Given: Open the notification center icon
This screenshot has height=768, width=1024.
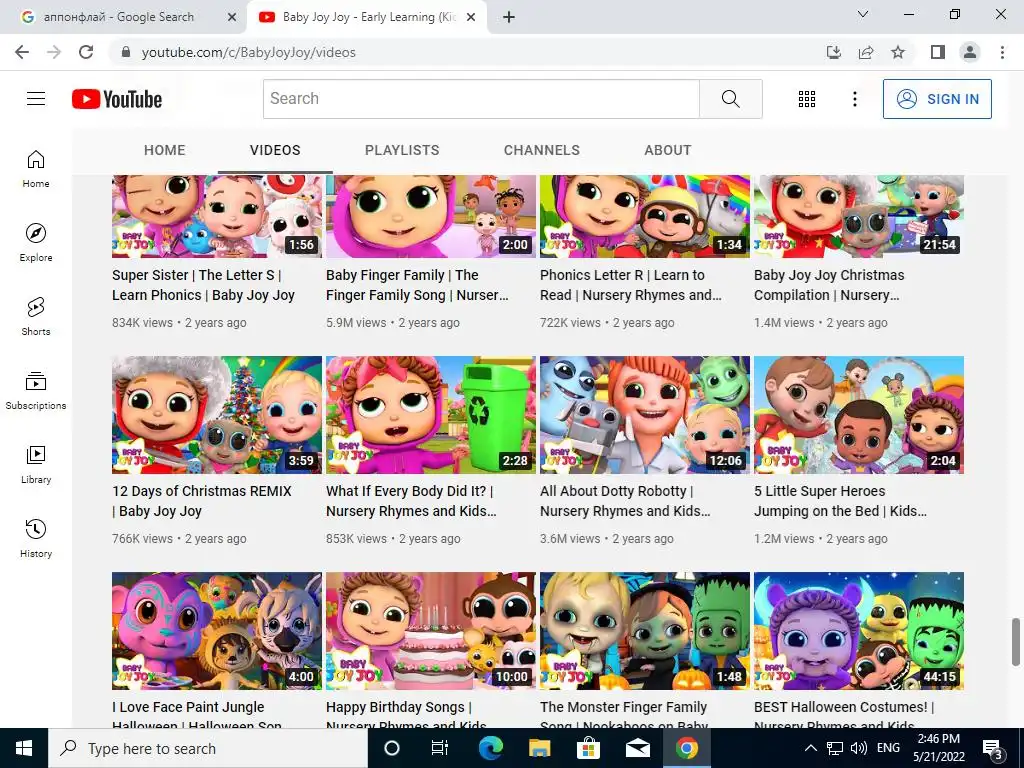Looking at the screenshot, I should pyautogui.click(x=993, y=748).
